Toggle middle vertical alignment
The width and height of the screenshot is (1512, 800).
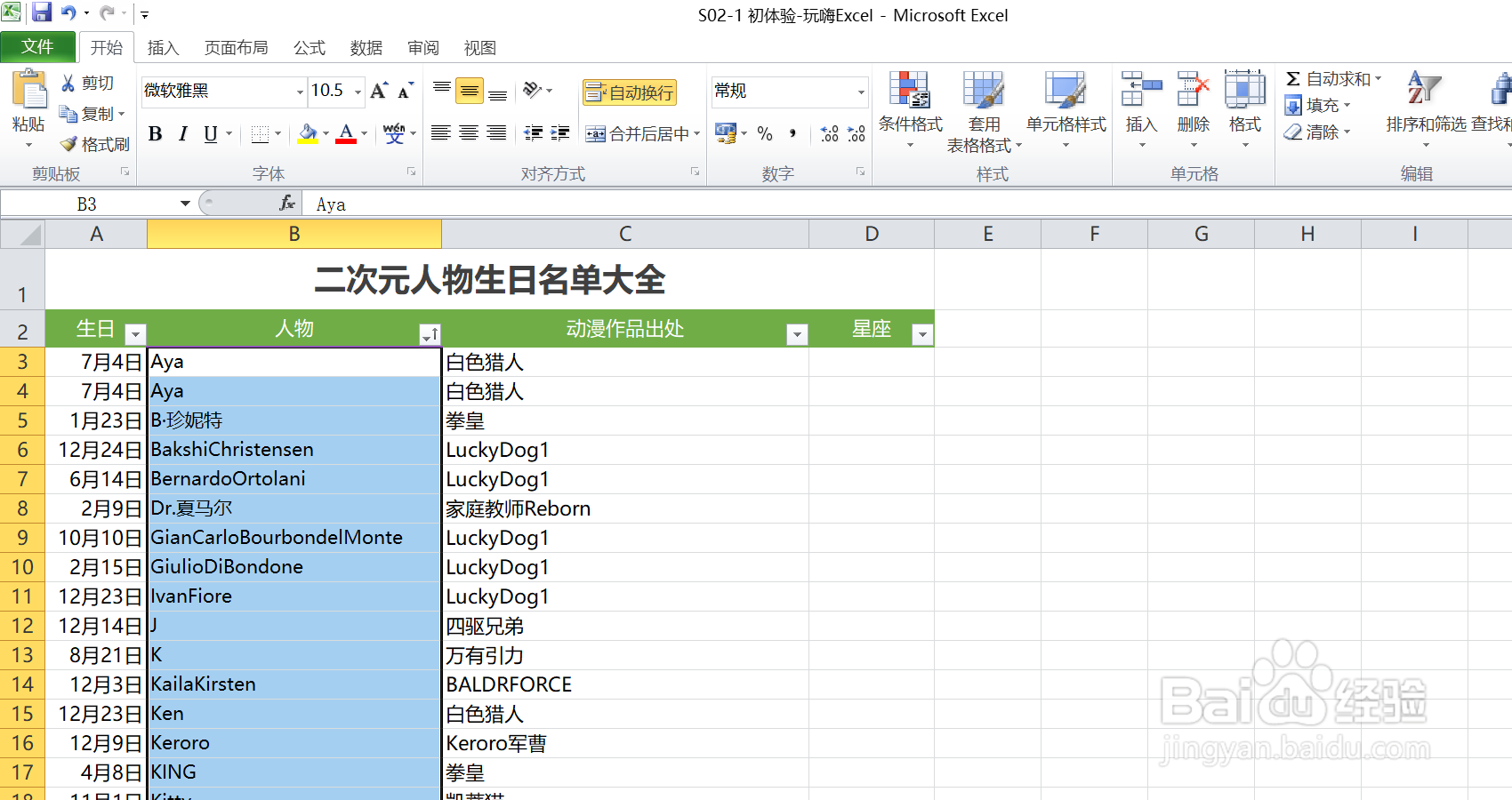(470, 90)
